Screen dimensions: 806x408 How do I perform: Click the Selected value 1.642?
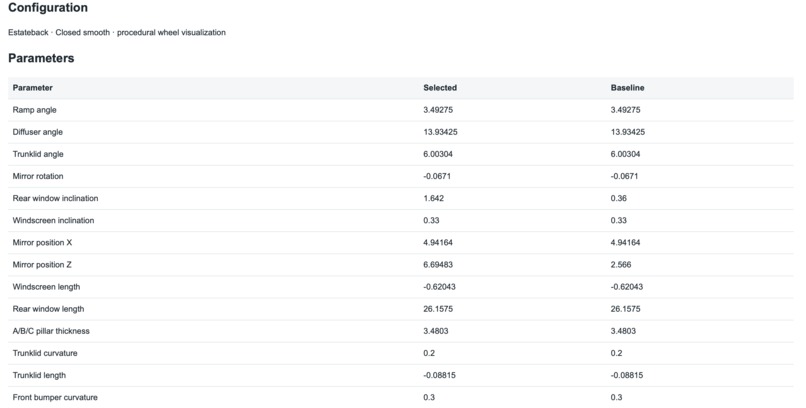point(433,198)
